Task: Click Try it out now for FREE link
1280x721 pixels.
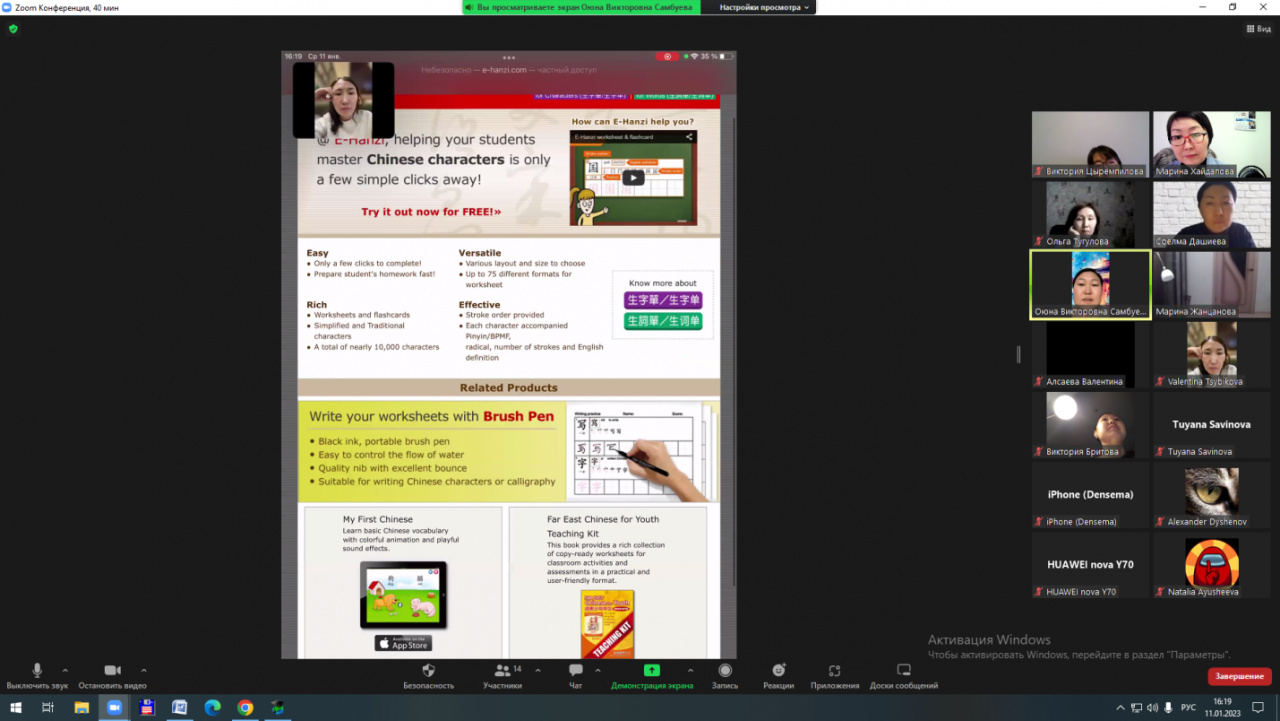Action: coord(431,212)
